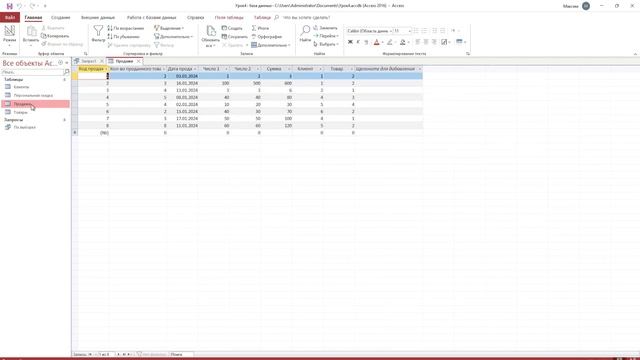Click the navigation pane search field

[x=33, y=72]
